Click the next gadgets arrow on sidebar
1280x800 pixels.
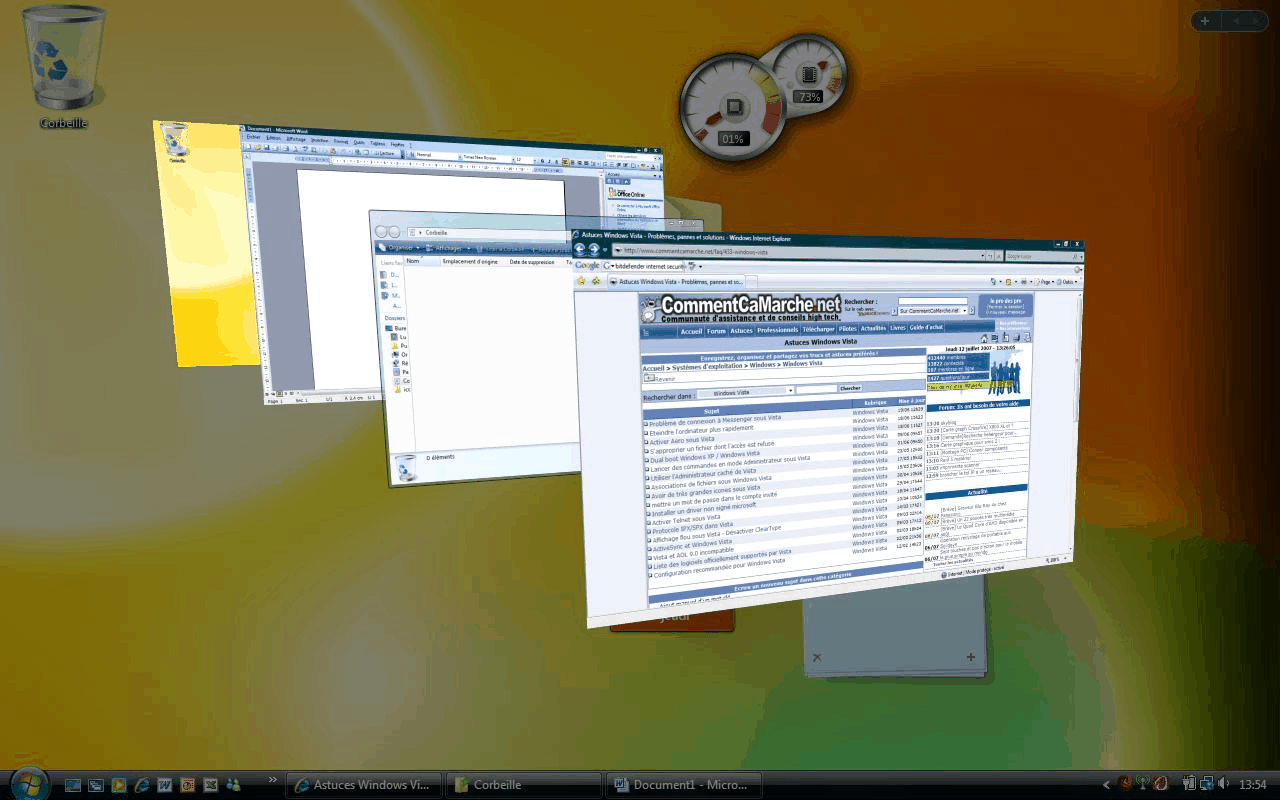[1256, 21]
